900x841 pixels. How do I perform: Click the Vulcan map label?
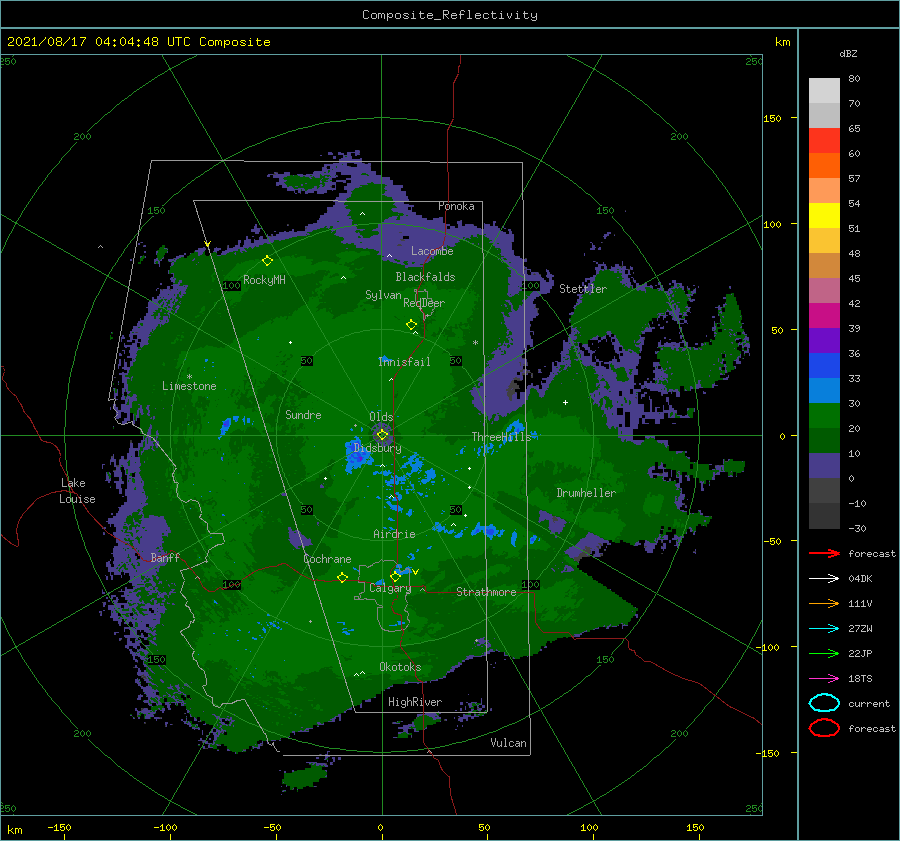click(x=508, y=743)
